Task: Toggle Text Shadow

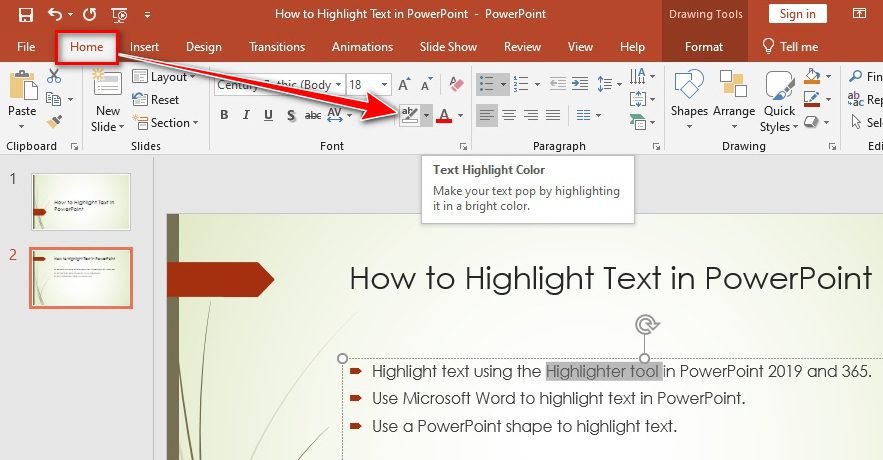Action: [291, 115]
